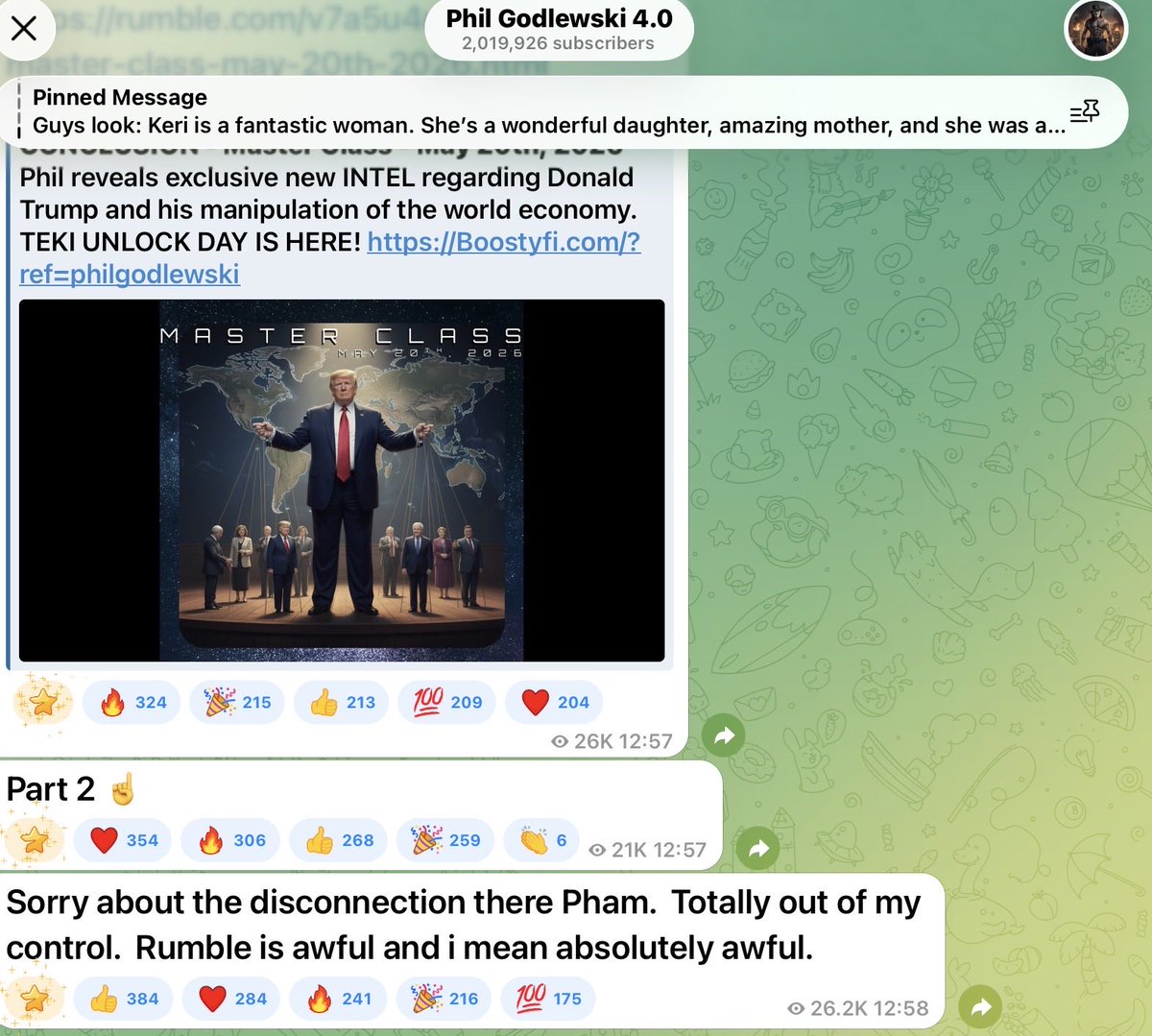Screen dimensions: 1152x1036
Task: Select the Part 2 message text
Action: click(x=71, y=789)
